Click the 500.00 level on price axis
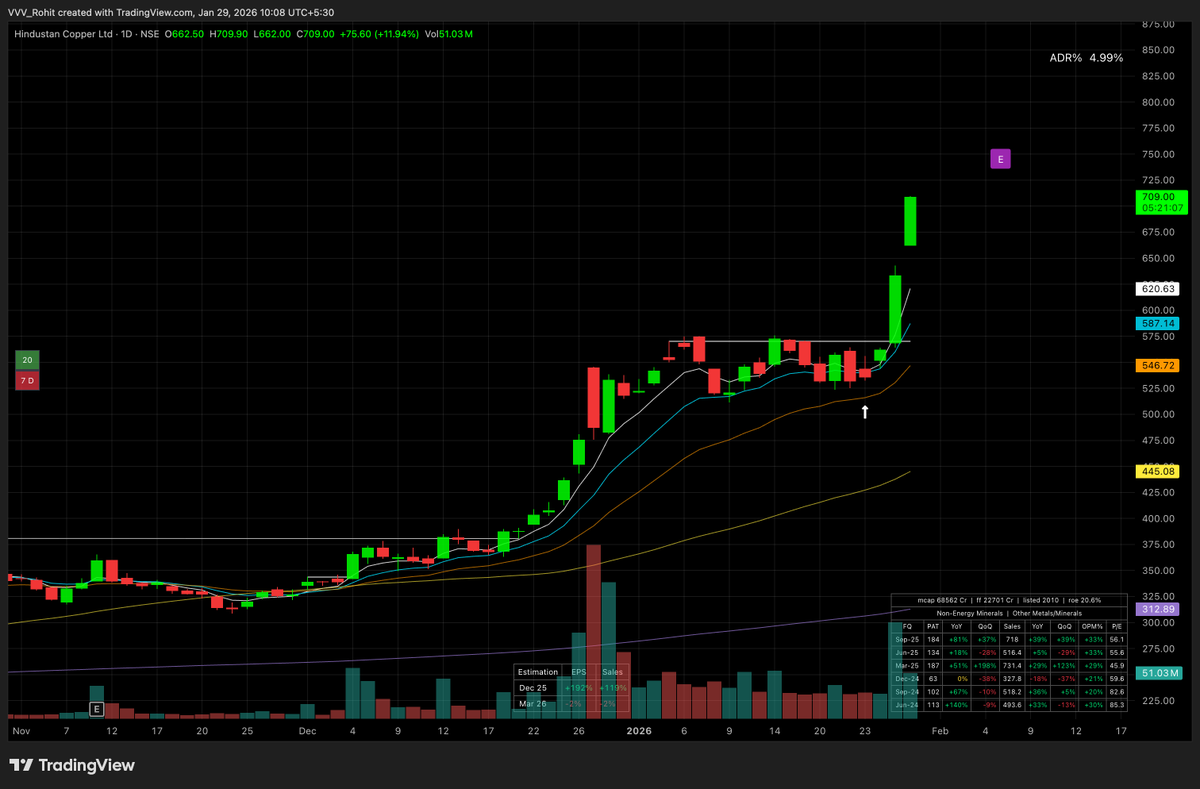Screen dimensions: 1200x789 tap(1158, 414)
